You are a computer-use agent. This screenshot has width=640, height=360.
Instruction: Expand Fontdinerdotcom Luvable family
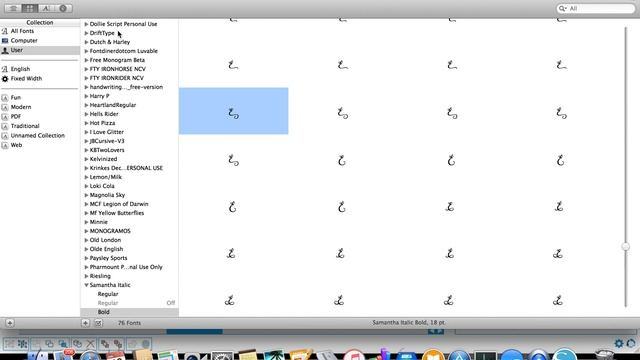click(x=87, y=51)
